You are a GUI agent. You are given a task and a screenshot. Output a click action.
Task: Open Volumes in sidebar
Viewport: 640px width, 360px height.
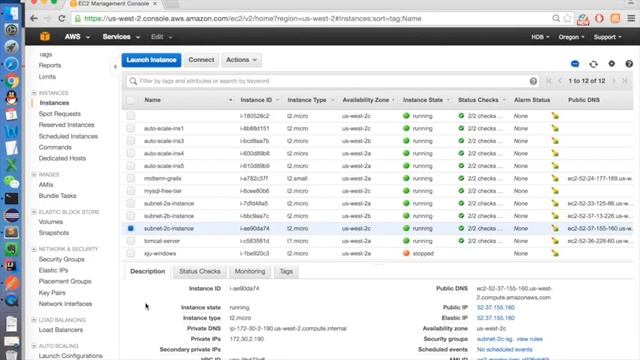click(51, 222)
